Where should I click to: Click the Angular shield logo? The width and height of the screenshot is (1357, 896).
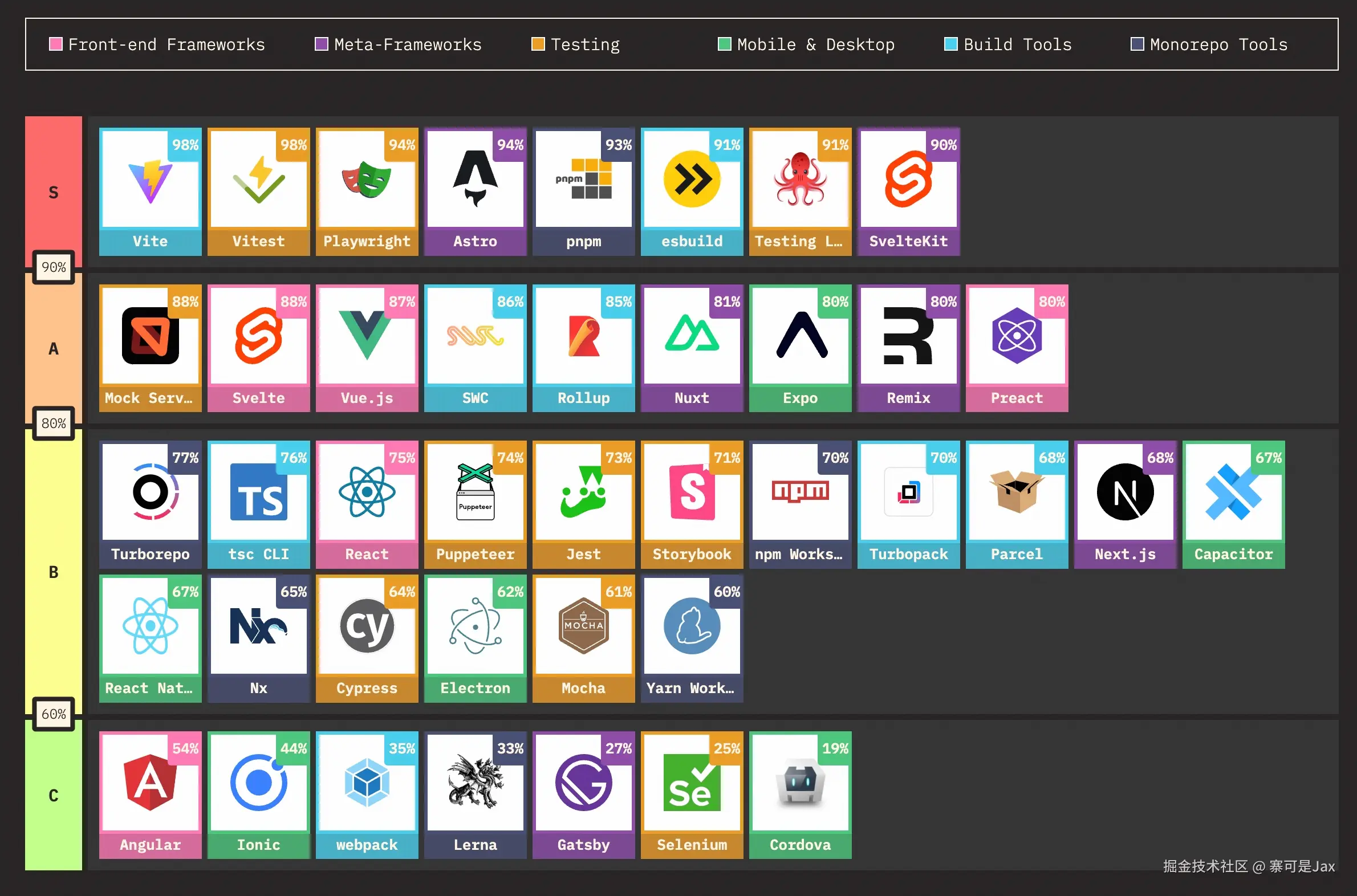click(150, 783)
